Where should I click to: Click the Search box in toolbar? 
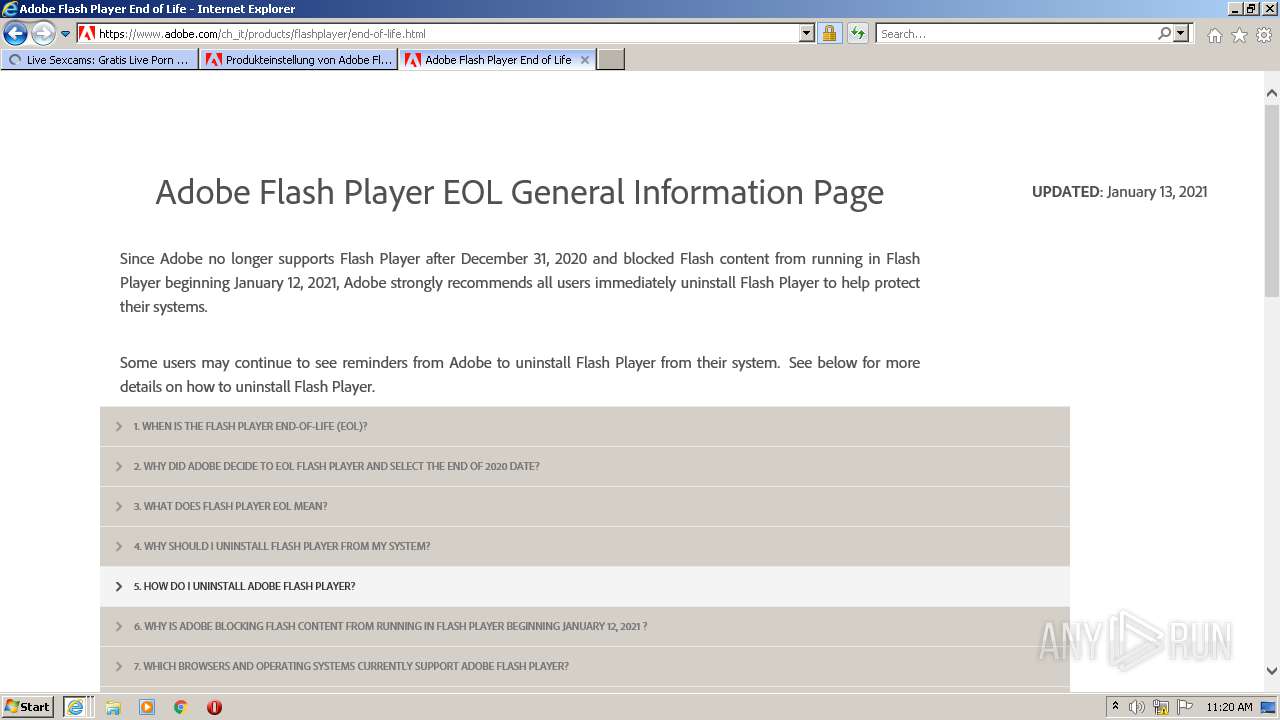click(1016, 33)
